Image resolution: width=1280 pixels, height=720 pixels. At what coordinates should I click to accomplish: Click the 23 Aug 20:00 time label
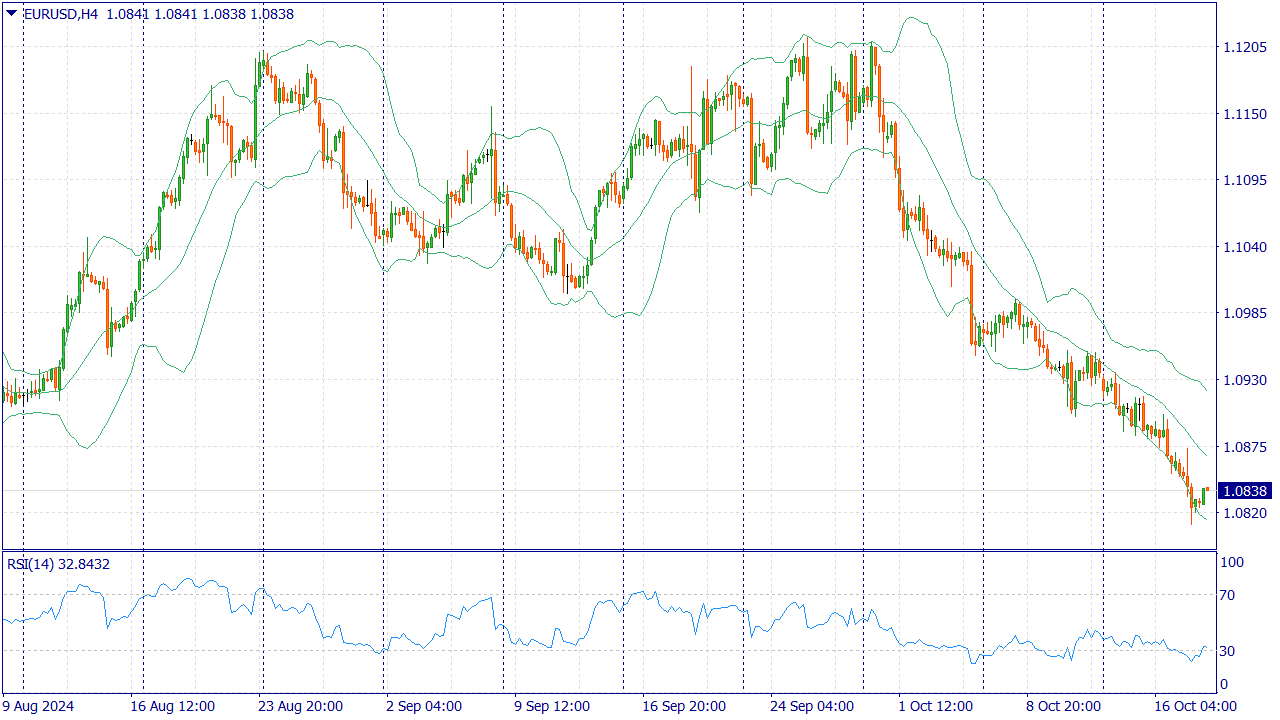pyautogui.click(x=301, y=705)
